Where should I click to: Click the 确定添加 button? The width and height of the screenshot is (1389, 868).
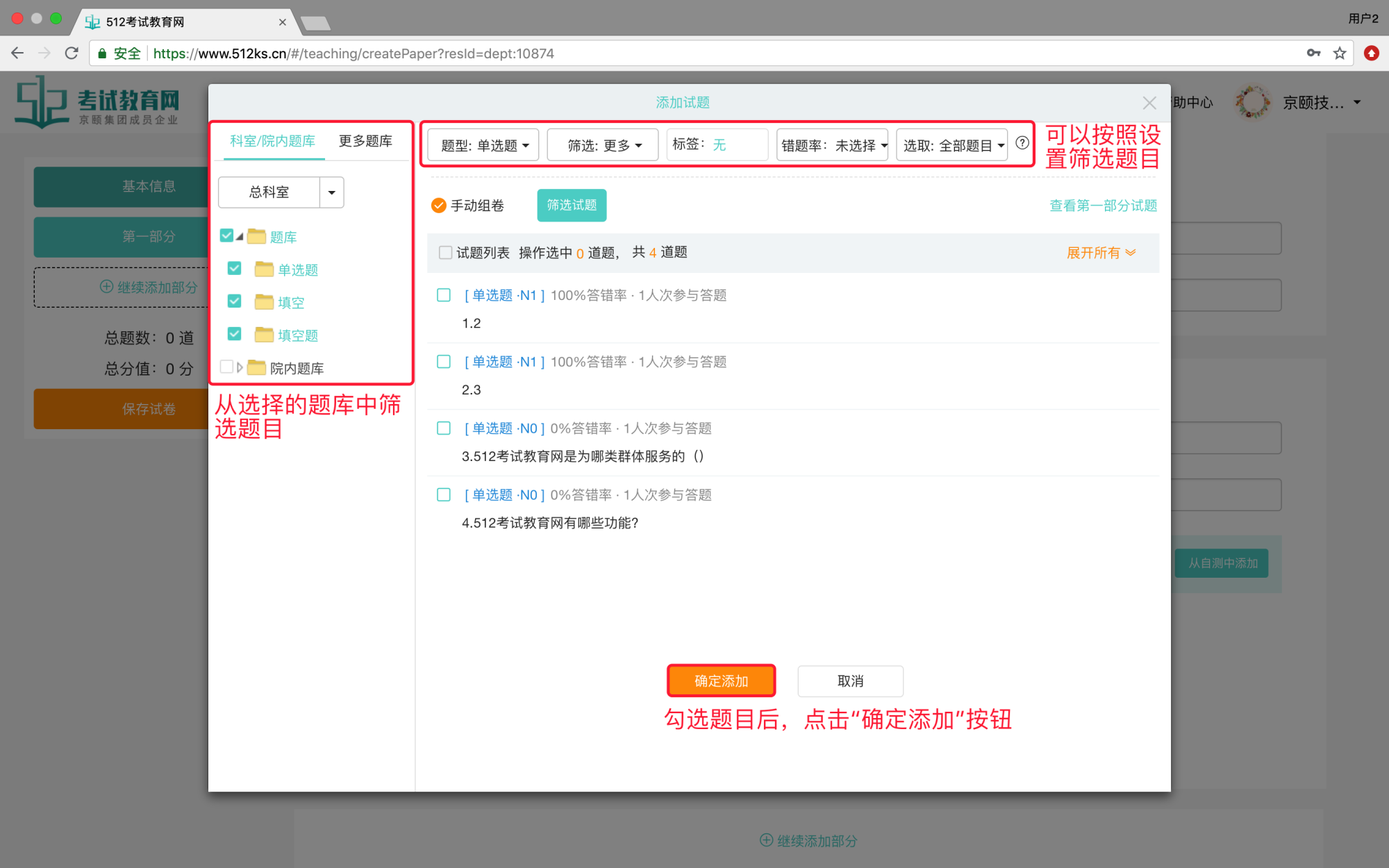click(x=721, y=681)
